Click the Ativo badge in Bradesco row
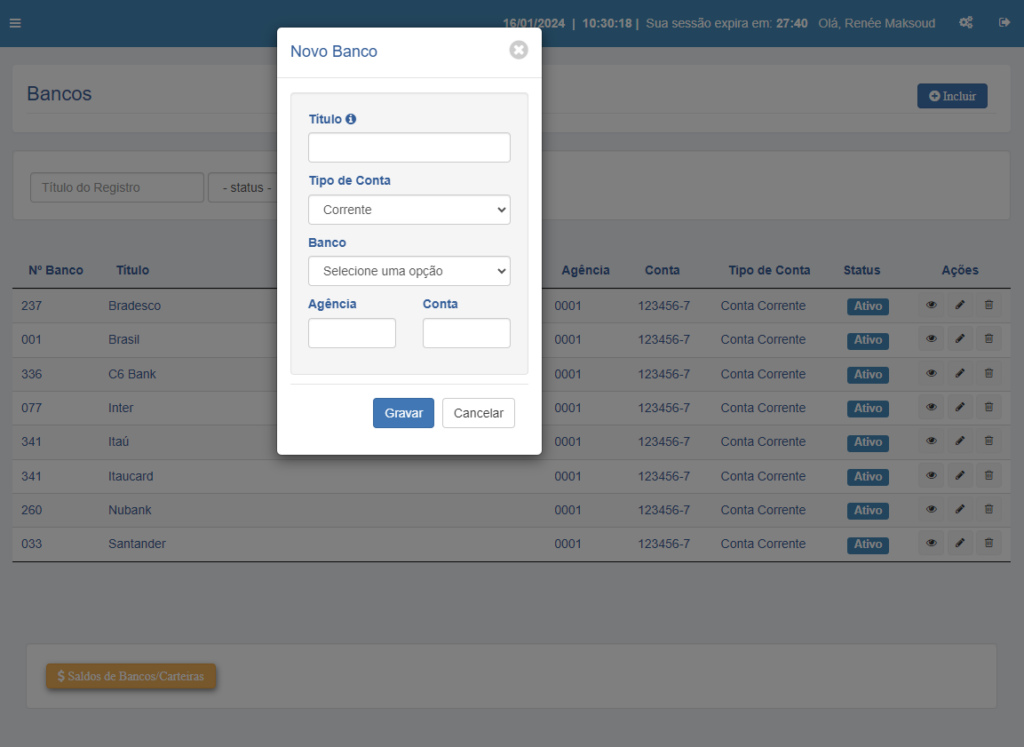This screenshot has width=1024, height=747. pyautogui.click(x=867, y=306)
